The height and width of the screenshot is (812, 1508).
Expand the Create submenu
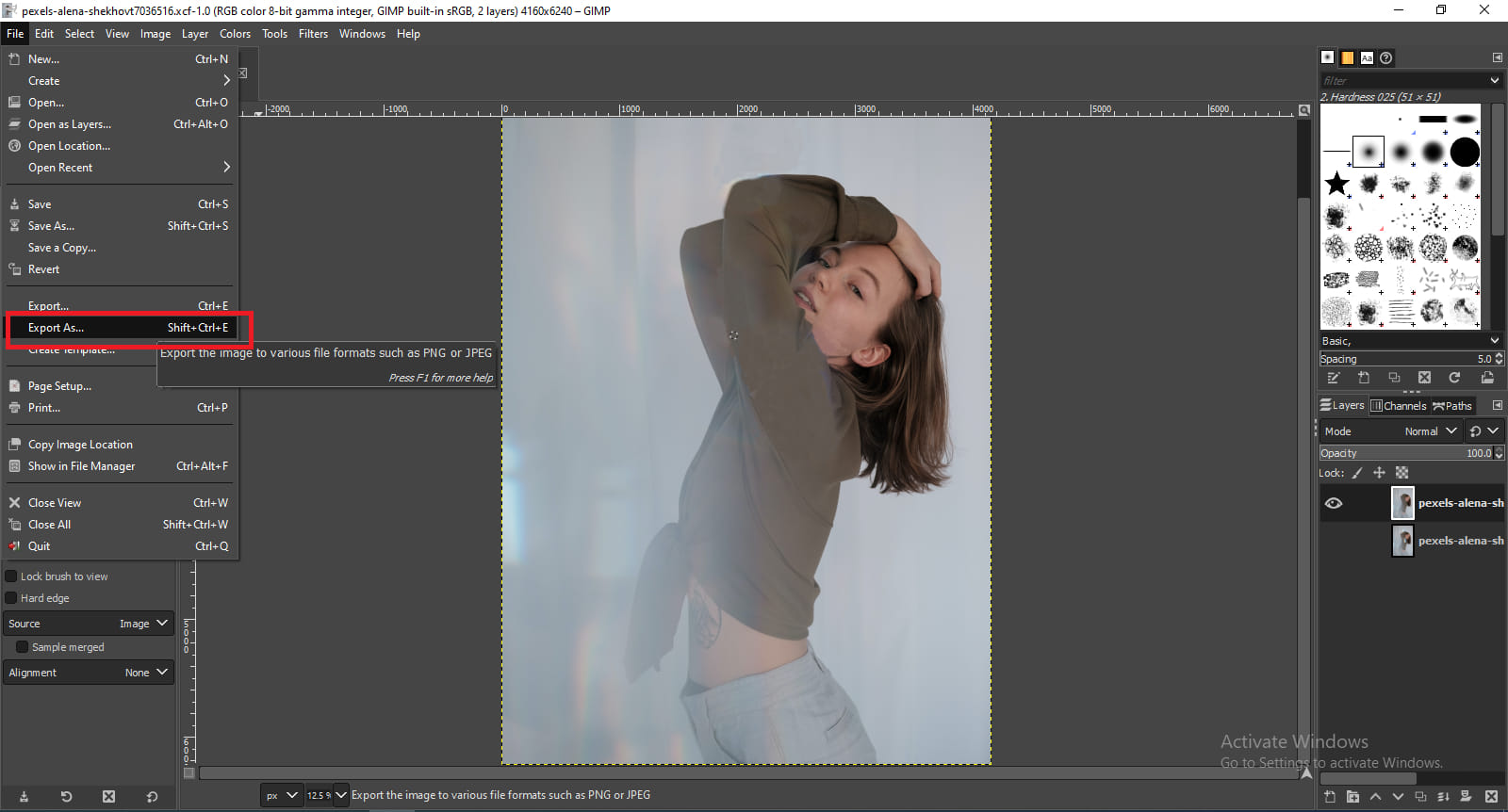pos(120,81)
